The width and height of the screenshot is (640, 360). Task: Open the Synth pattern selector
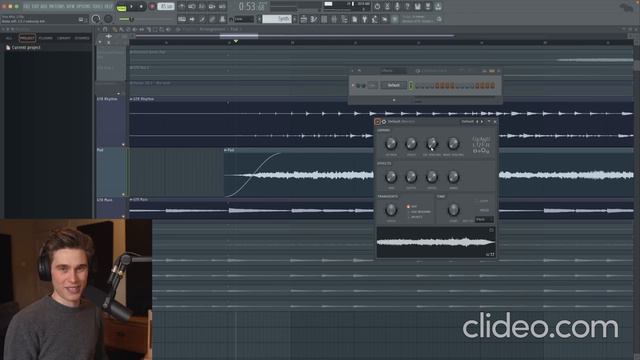[x=277, y=19]
